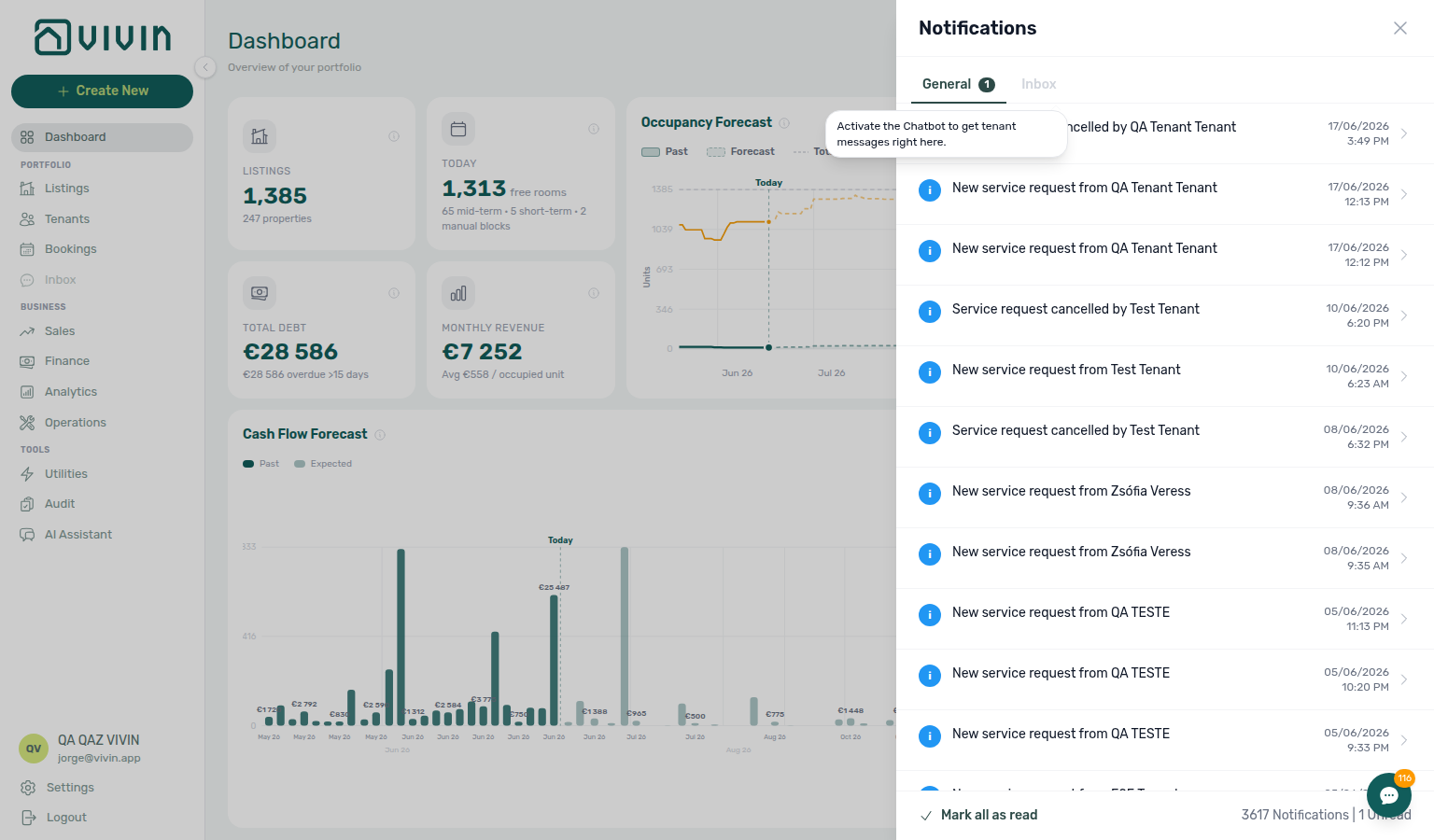This screenshot has width=1434, height=840.
Task: Open the Utilities lightning icon
Action: click(27, 474)
